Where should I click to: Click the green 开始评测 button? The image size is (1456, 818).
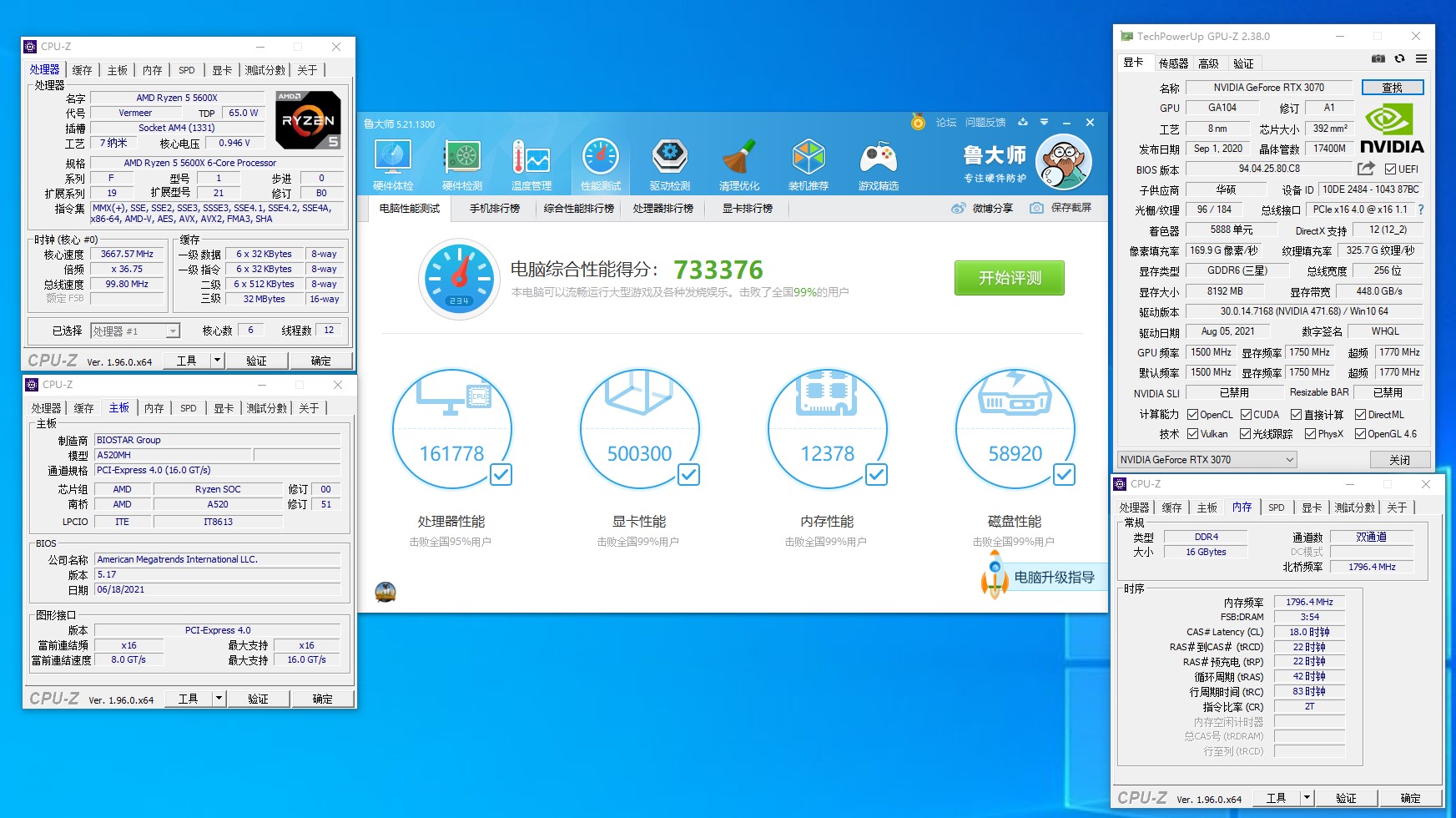[x=1009, y=278]
